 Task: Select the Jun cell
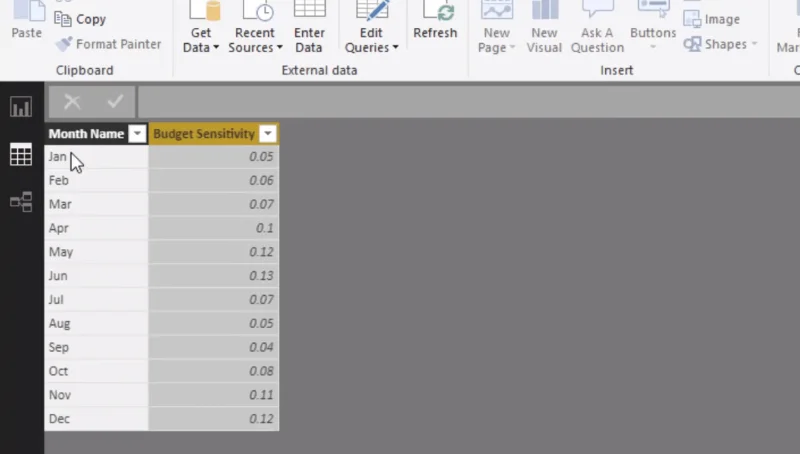pos(96,275)
